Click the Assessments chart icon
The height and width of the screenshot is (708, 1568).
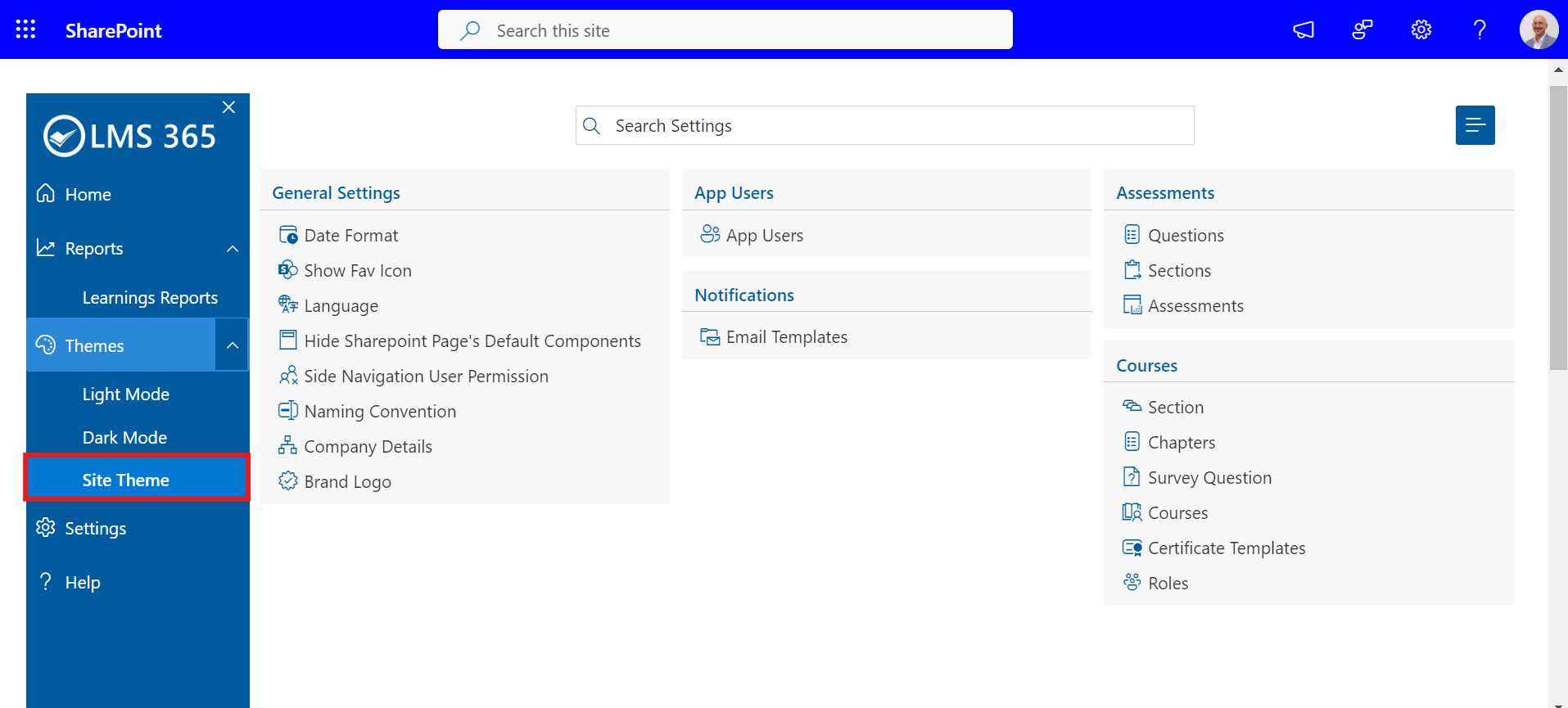click(1132, 304)
